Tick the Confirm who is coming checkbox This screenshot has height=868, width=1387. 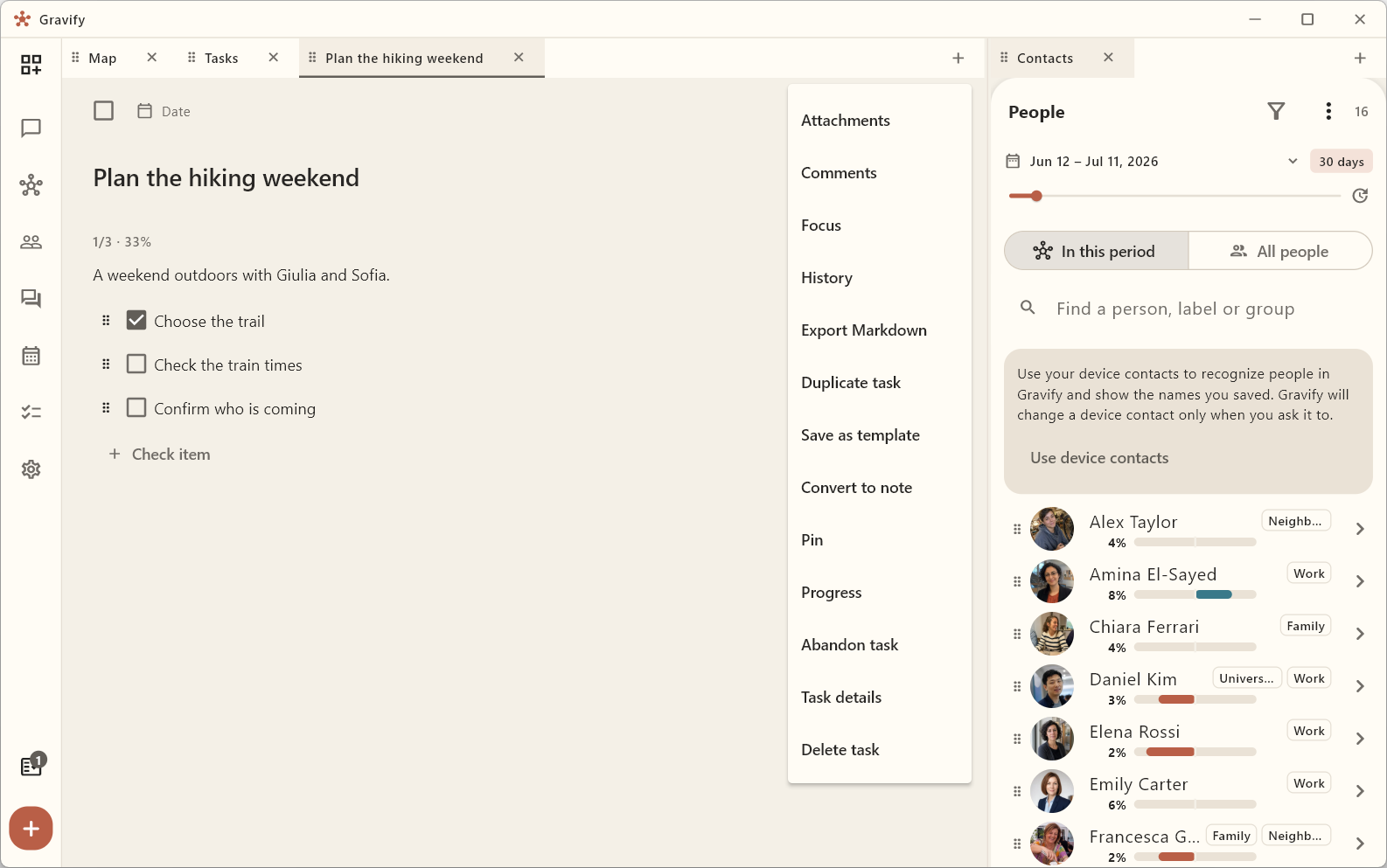pos(136,407)
